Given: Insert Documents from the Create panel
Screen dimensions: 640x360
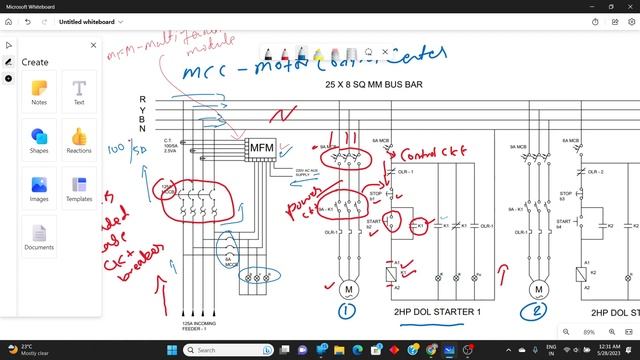Looking at the screenshot, I should point(39,237).
